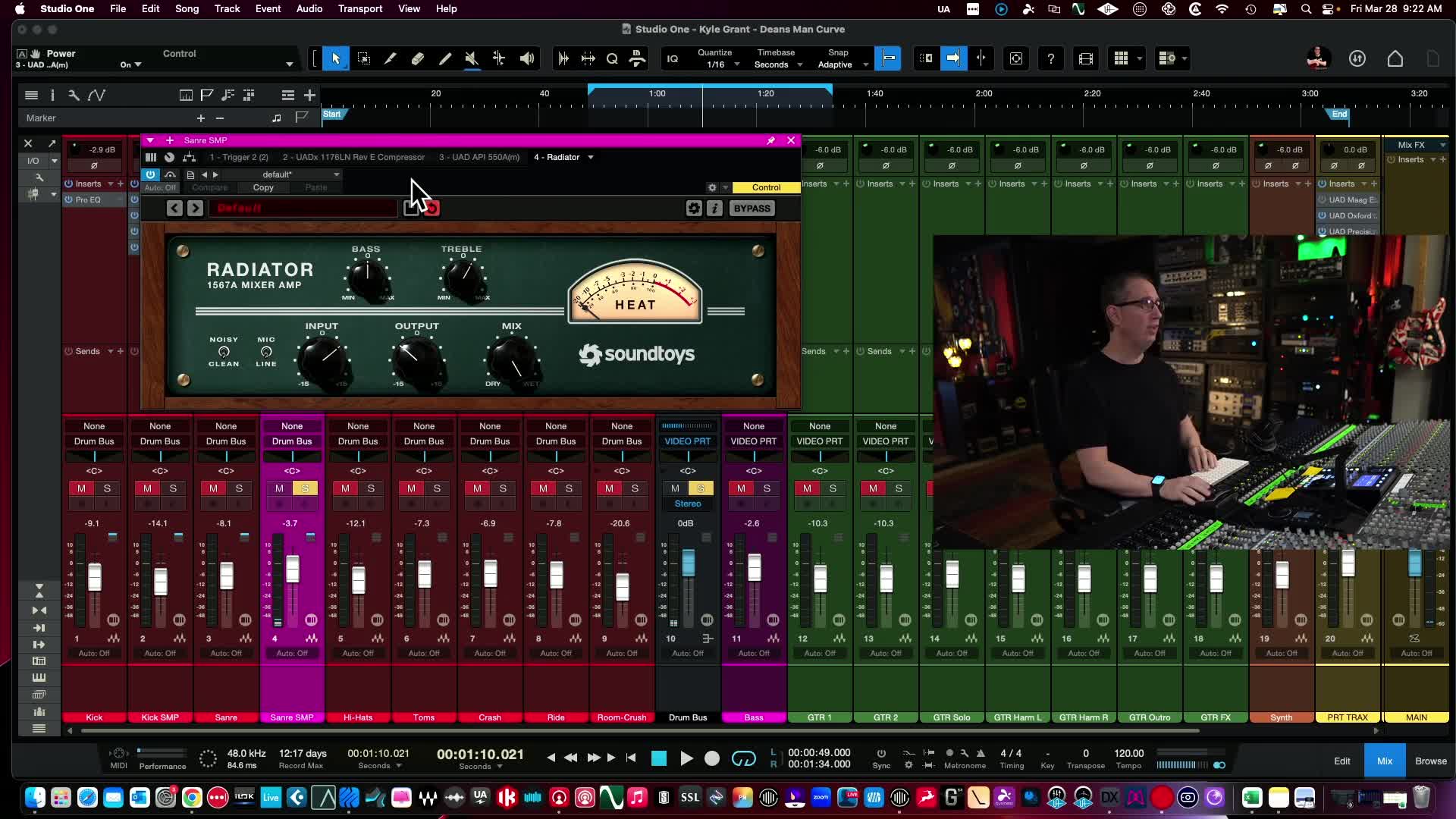
Task: Click the help question mark icon
Action: click(1050, 58)
